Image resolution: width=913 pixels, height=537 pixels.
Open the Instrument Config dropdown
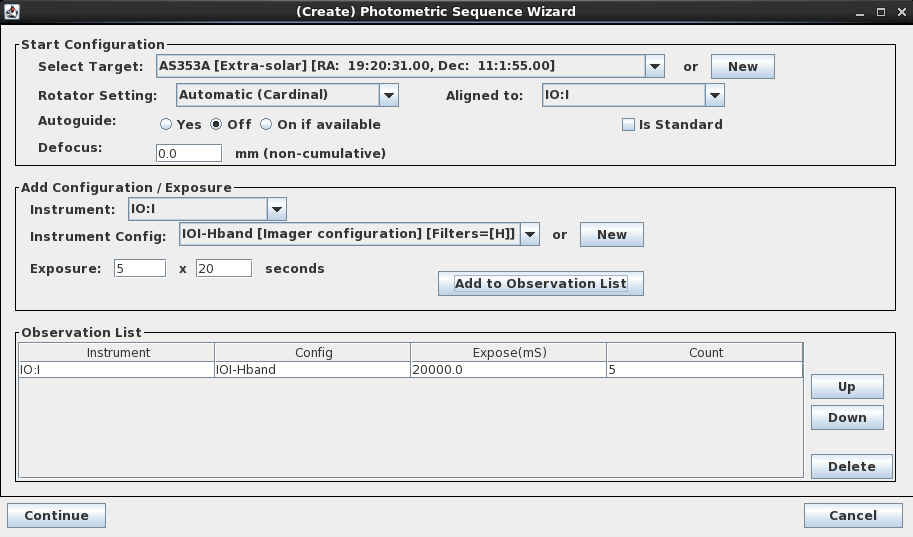530,234
